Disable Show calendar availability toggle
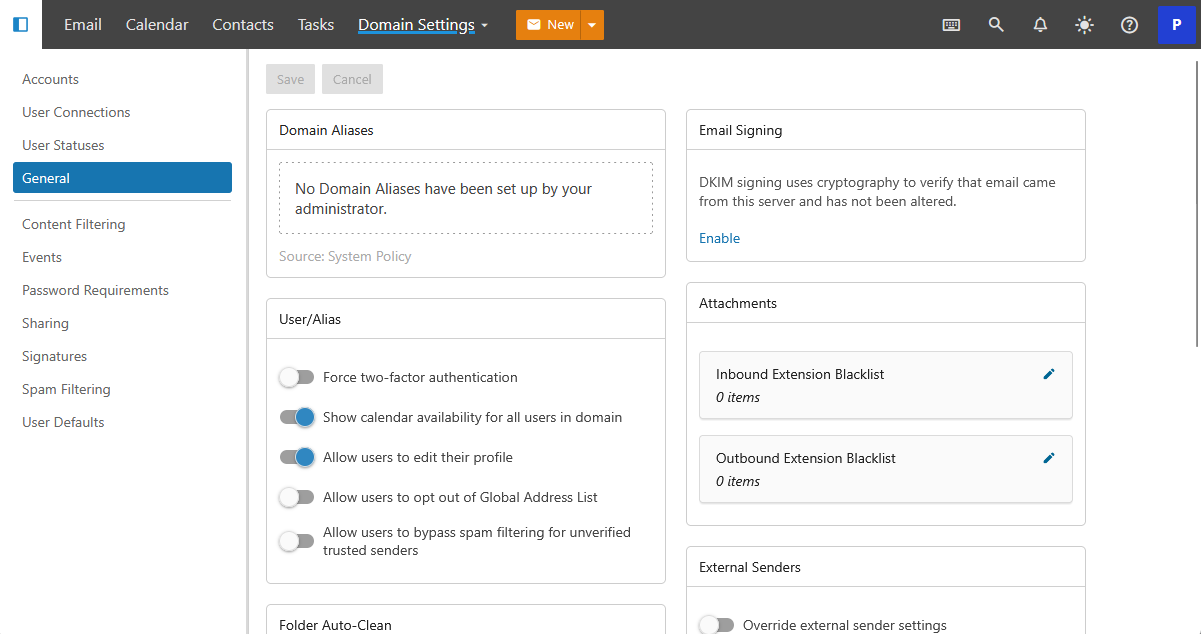Viewport: 1201px width, 634px height. (x=296, y=417)
